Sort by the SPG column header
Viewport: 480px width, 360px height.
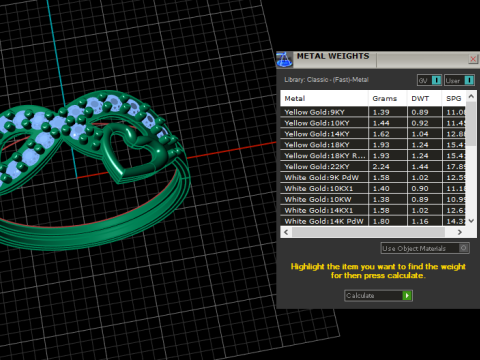click(454, 98)
